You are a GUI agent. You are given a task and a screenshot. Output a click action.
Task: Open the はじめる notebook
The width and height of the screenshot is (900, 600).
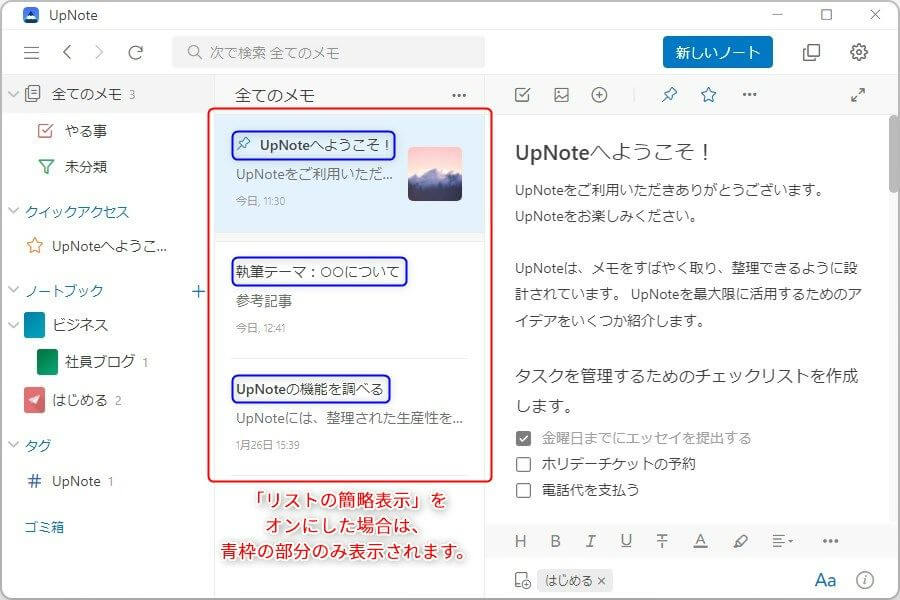(79, 400)
